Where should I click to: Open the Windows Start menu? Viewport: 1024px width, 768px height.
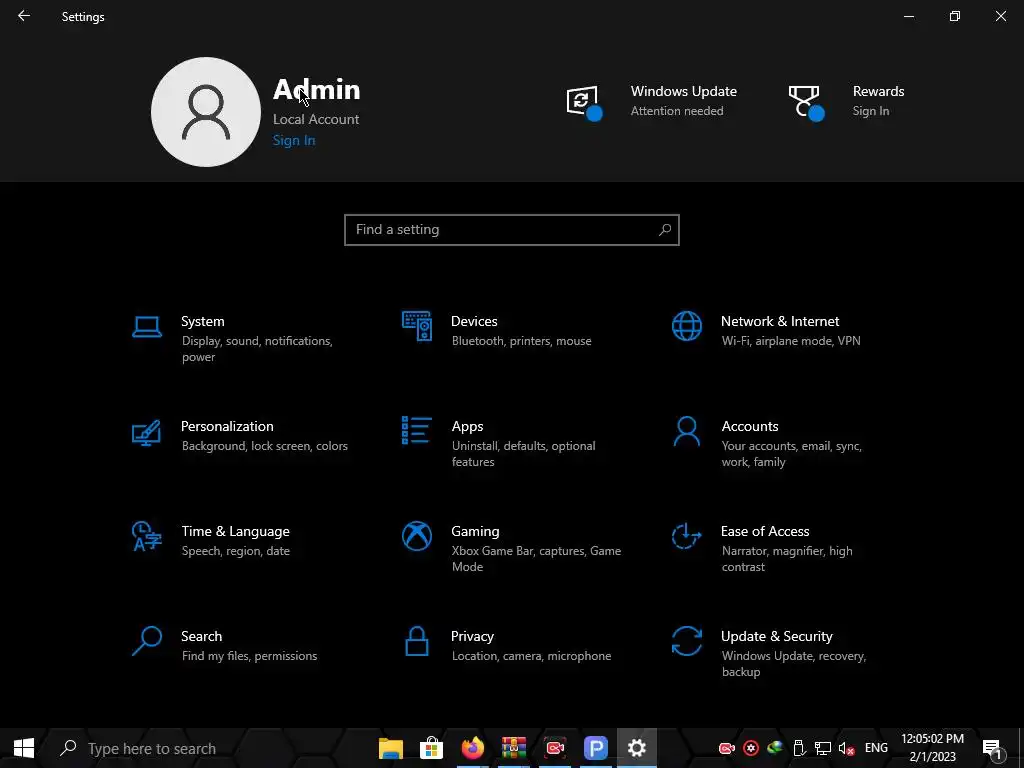tap(24, 748)
